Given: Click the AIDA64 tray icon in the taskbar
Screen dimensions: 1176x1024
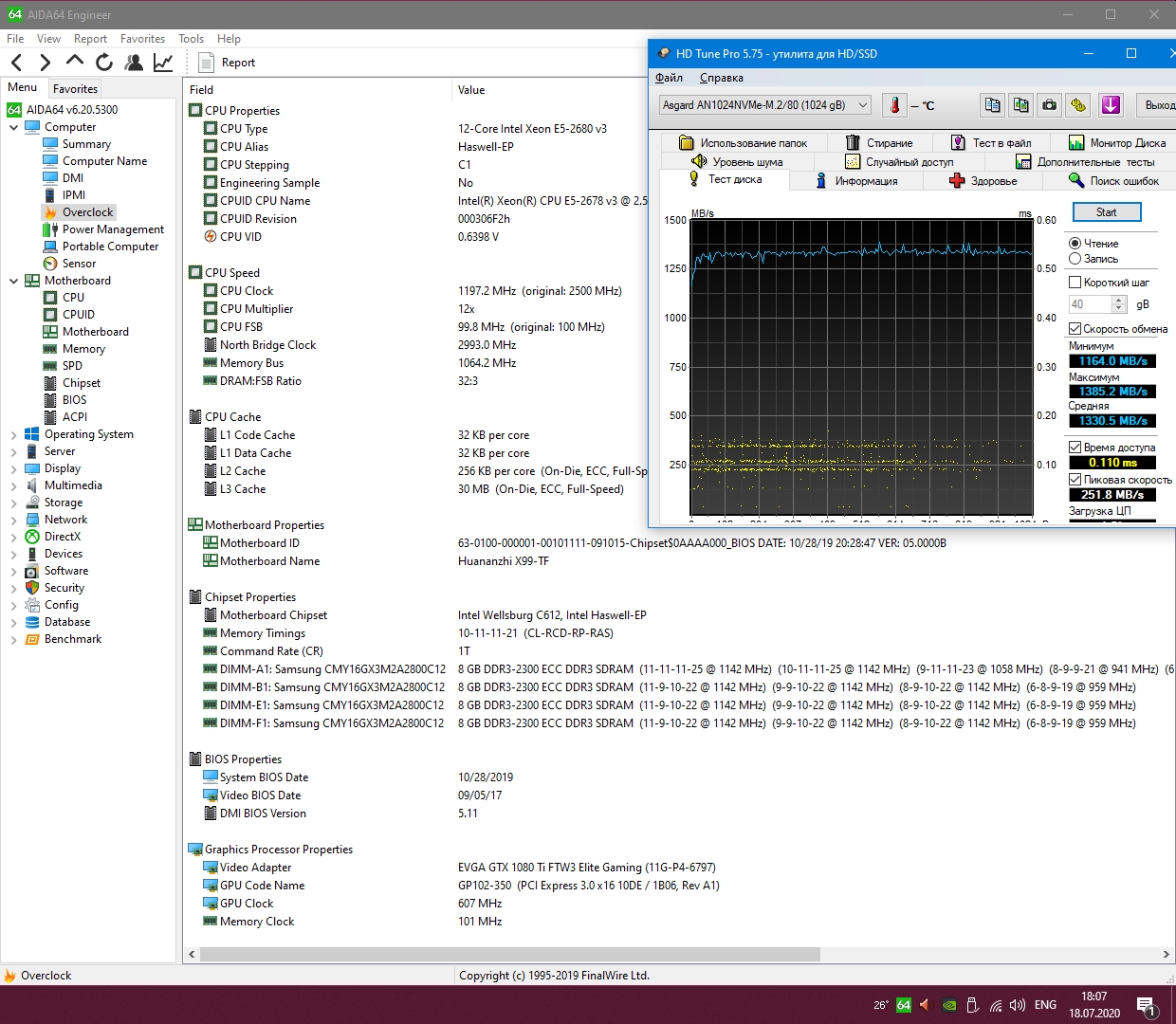Looking at the screenshot, I should click(x=903, y=1005).
